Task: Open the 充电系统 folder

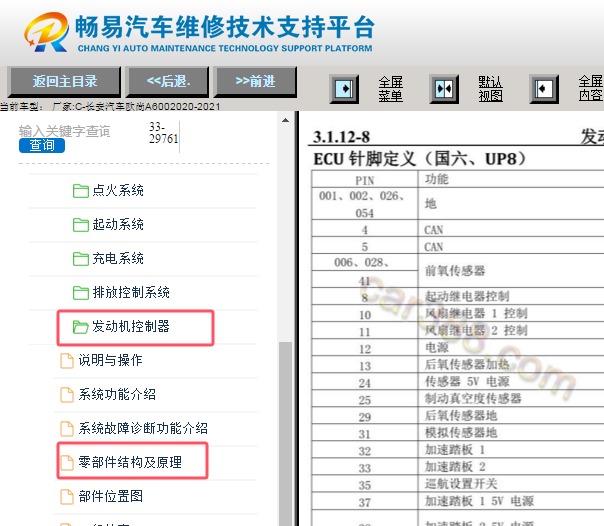Action: coord(118,258)
